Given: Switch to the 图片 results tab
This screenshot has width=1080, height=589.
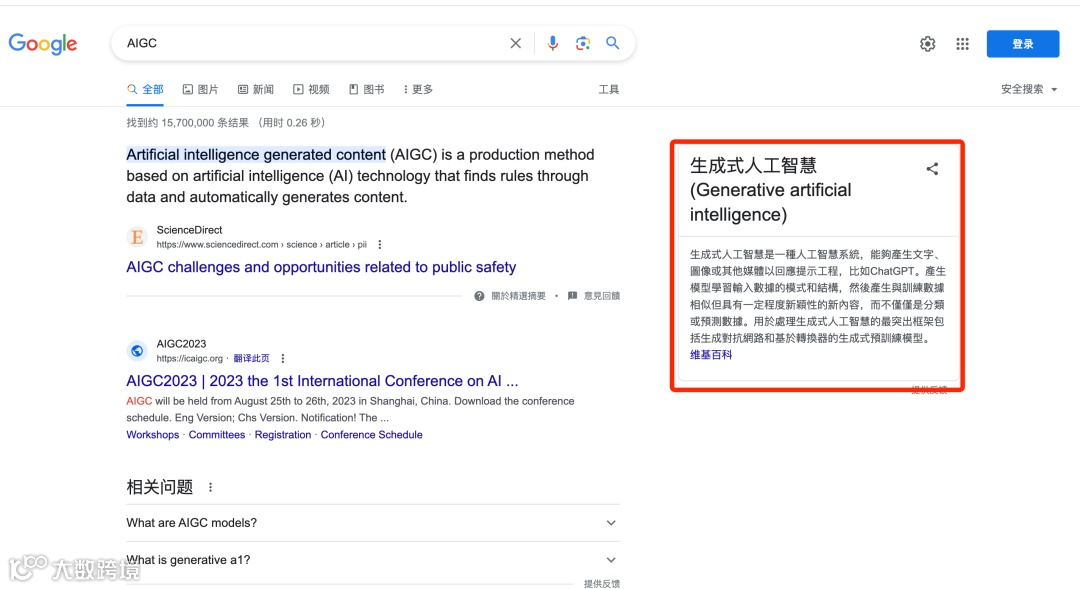Looking at the screenshot, I should point(200,89).
